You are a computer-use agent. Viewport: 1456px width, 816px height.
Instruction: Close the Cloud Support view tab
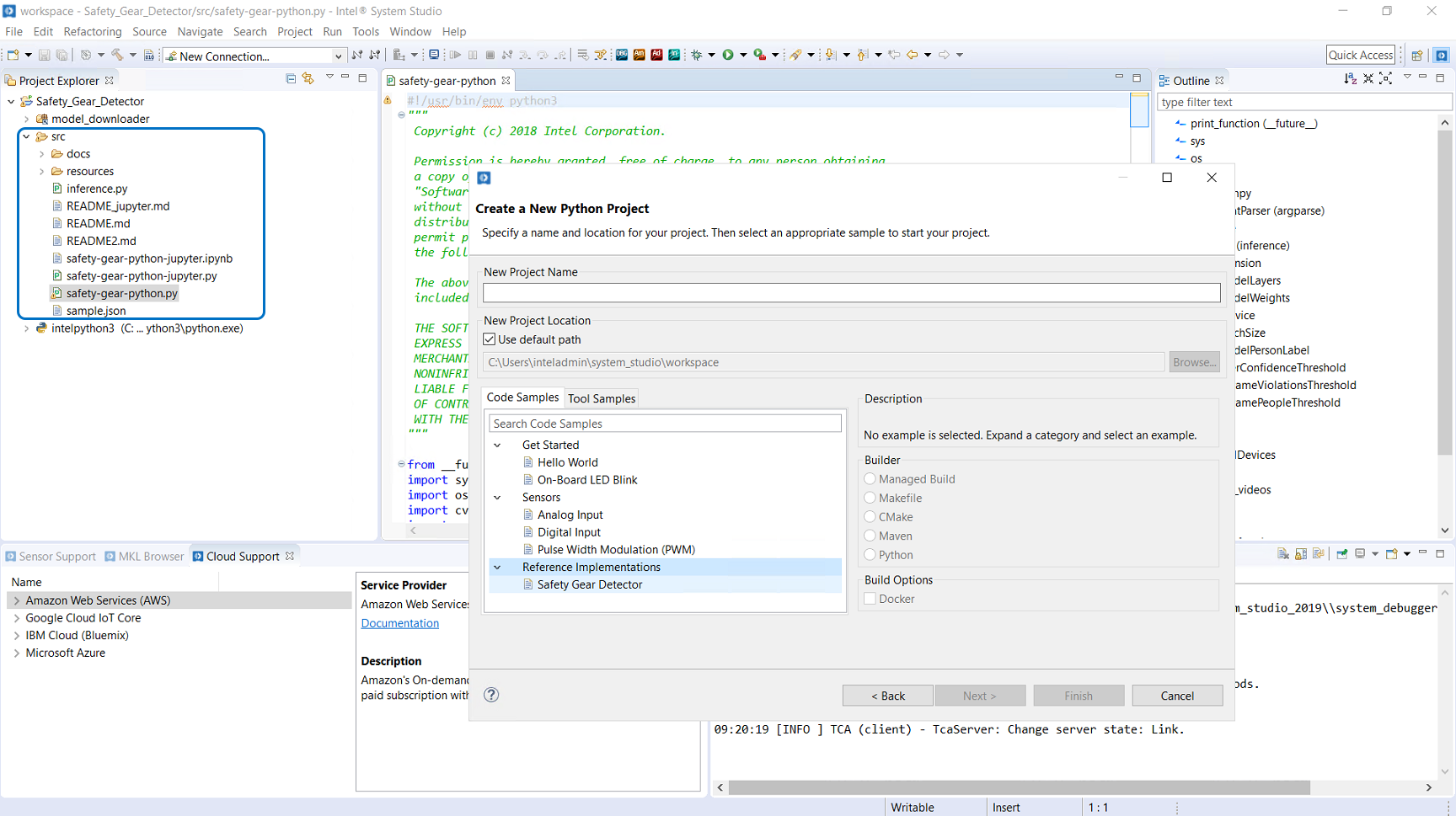[x=290, y=557]
